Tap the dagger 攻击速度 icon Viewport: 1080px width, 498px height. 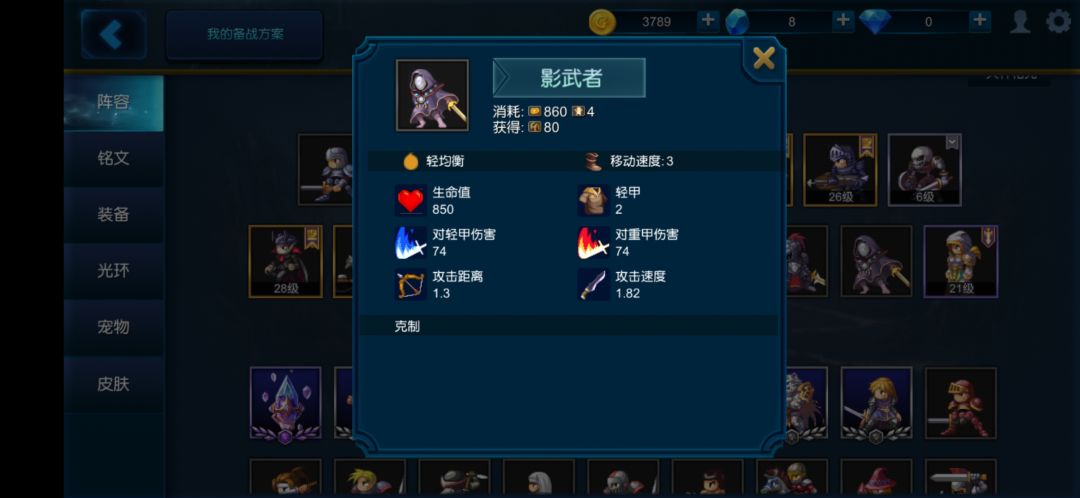(x=593, y=284)
